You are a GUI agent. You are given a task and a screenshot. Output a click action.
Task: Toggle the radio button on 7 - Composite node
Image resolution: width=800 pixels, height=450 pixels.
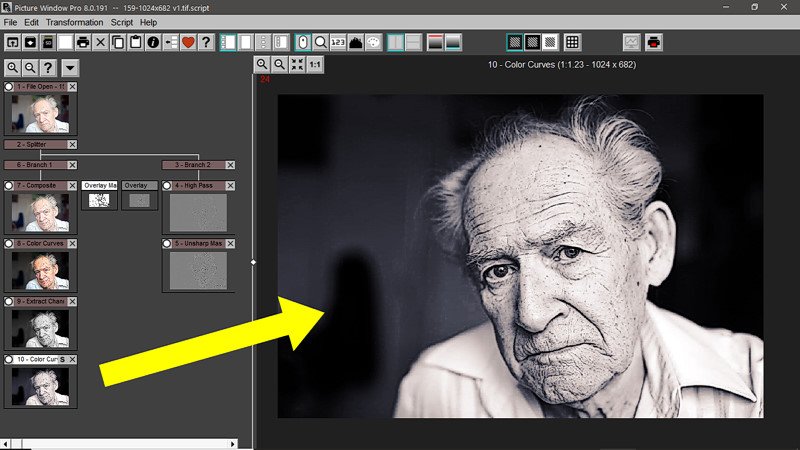pos(9,186)
